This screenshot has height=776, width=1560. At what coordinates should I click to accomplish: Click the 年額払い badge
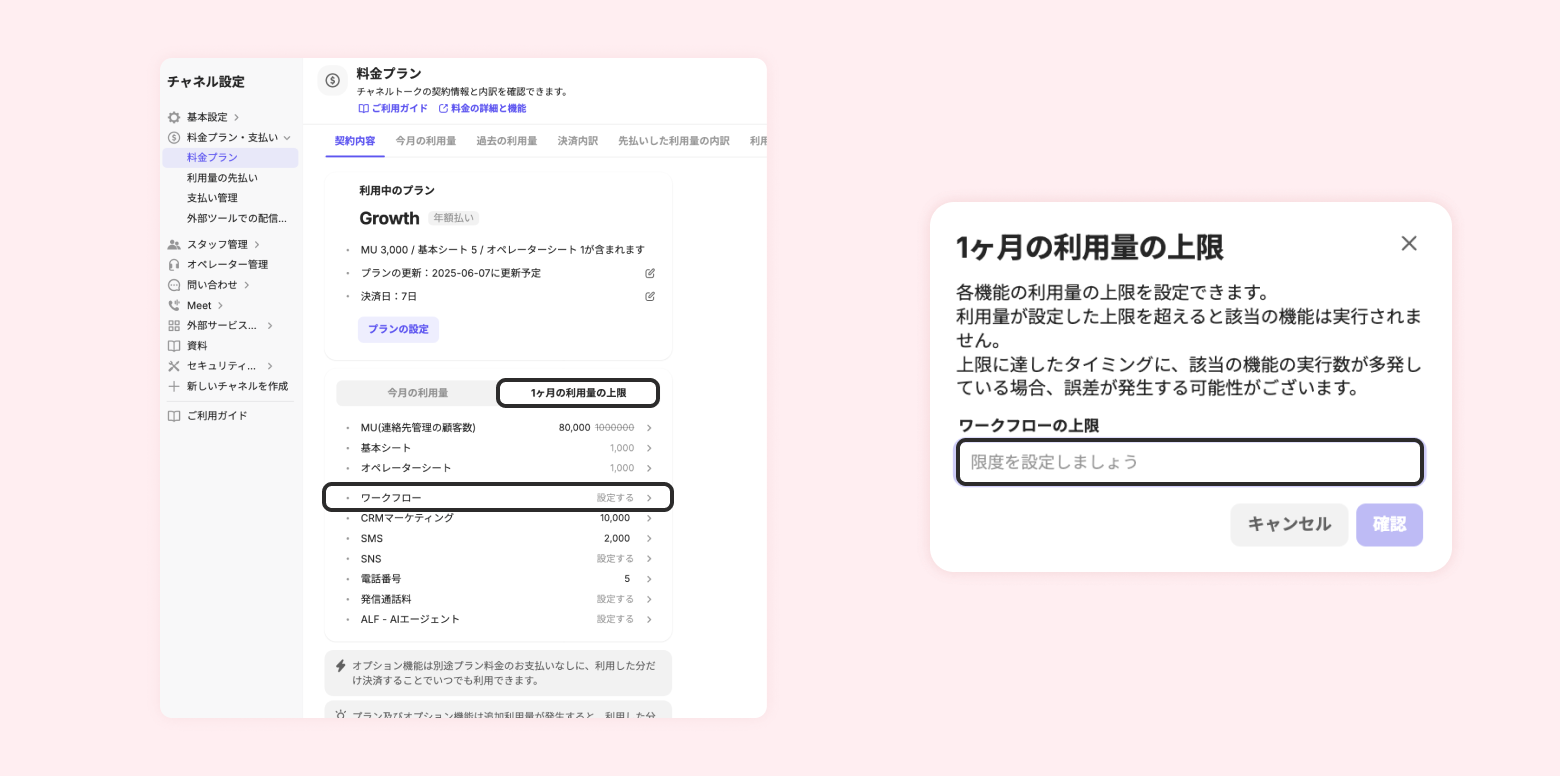point(453,218)
